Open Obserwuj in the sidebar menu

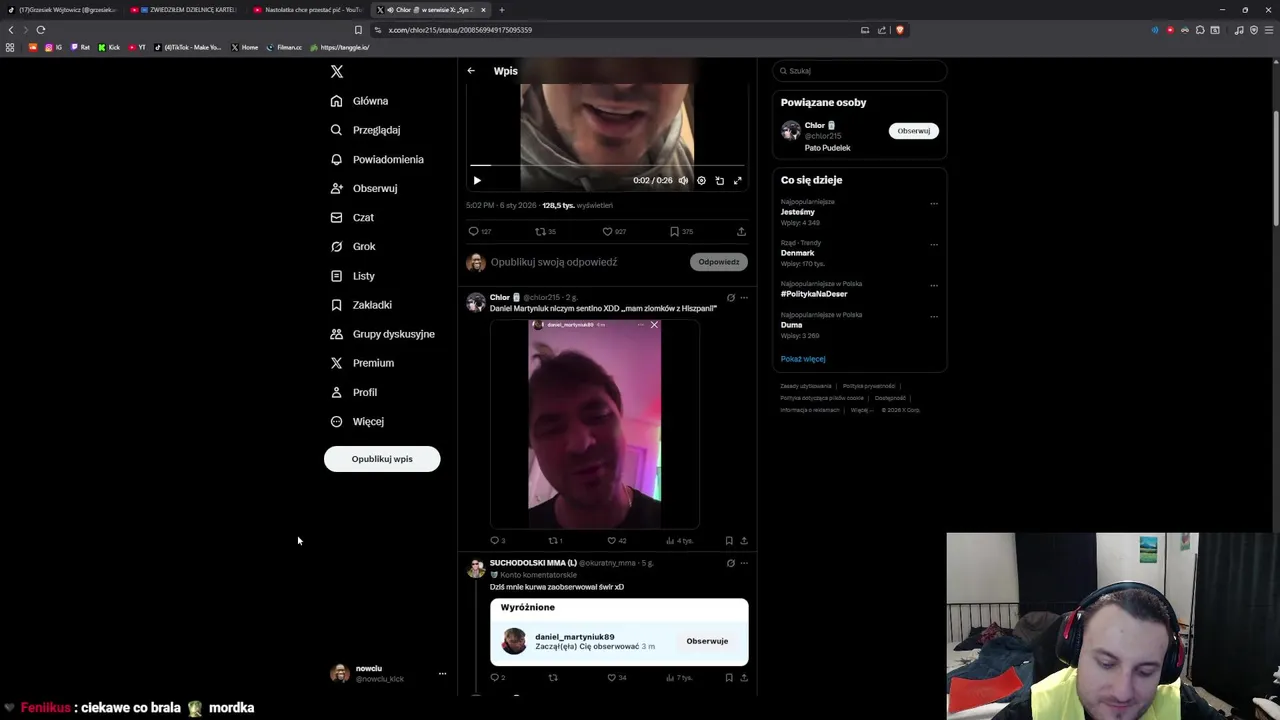pos(364,188)
